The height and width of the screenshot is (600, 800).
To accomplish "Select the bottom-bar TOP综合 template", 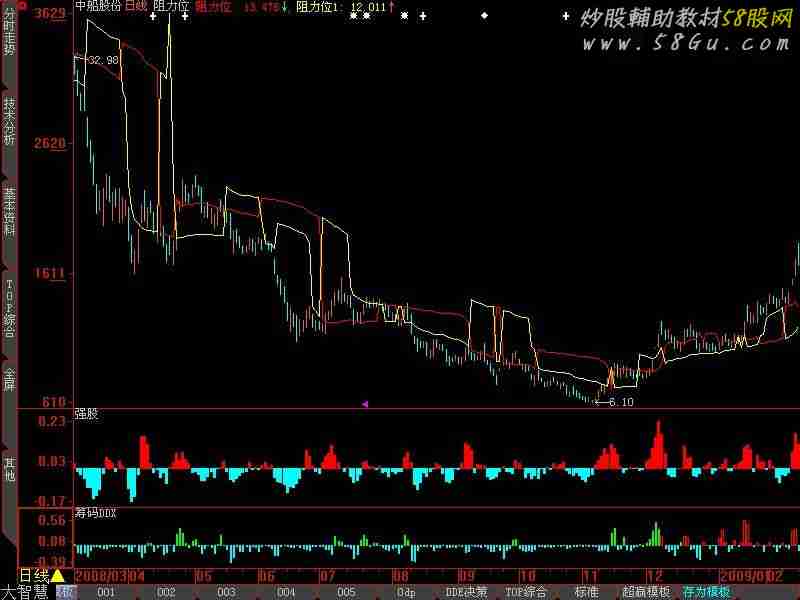I will pyautogui.click(x=526, y=592).
